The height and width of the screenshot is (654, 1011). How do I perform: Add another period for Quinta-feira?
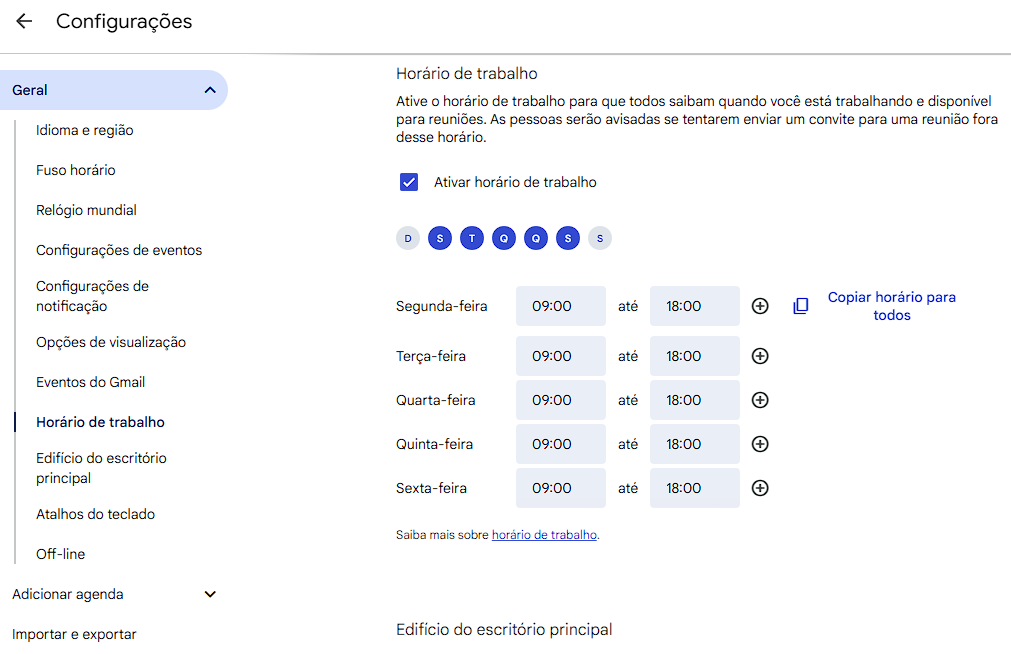(760, 444)
